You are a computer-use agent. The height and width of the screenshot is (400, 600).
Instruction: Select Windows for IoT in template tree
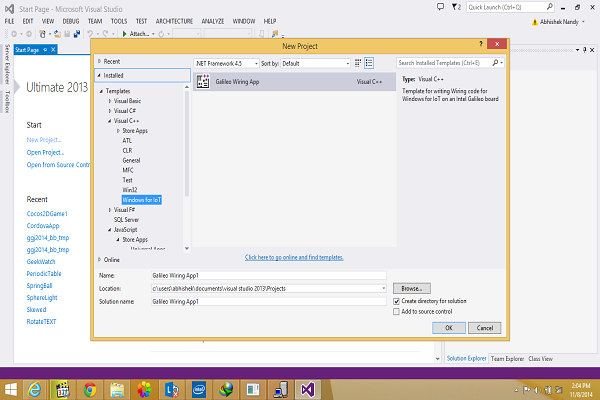[142, 200]
